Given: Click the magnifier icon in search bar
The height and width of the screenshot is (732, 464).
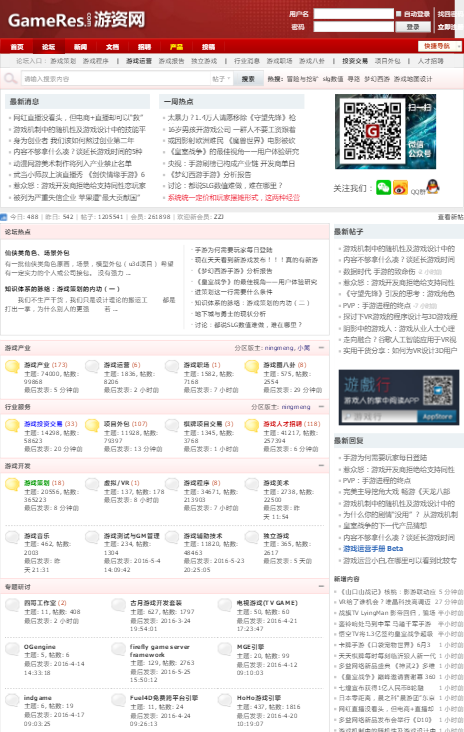Looking at the screenshot, I should click(x=10, y=79).
